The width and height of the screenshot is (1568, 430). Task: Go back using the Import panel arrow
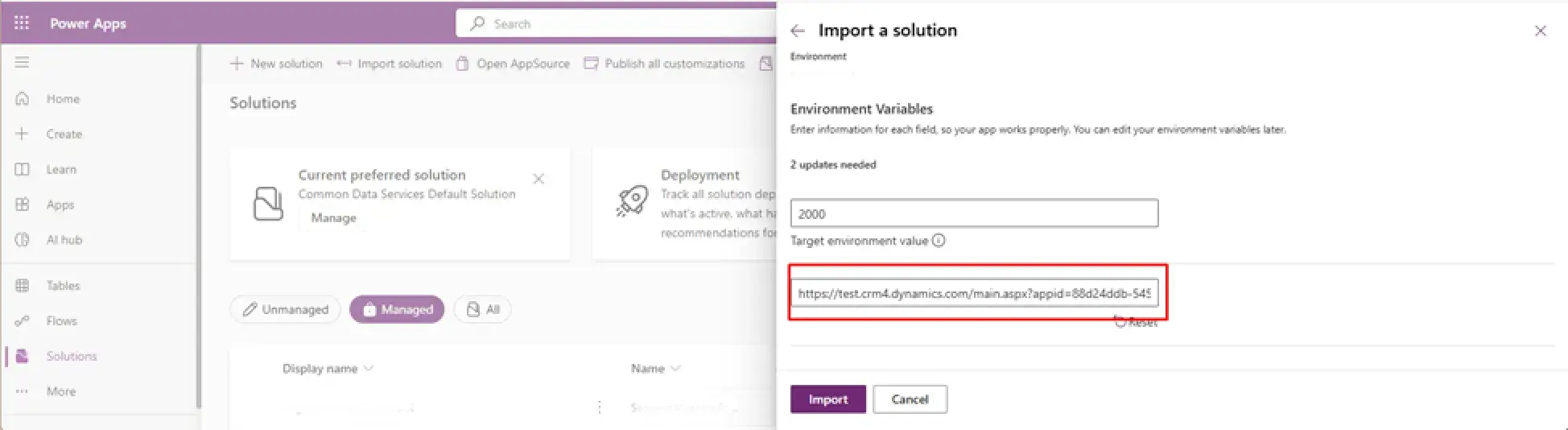798,31
